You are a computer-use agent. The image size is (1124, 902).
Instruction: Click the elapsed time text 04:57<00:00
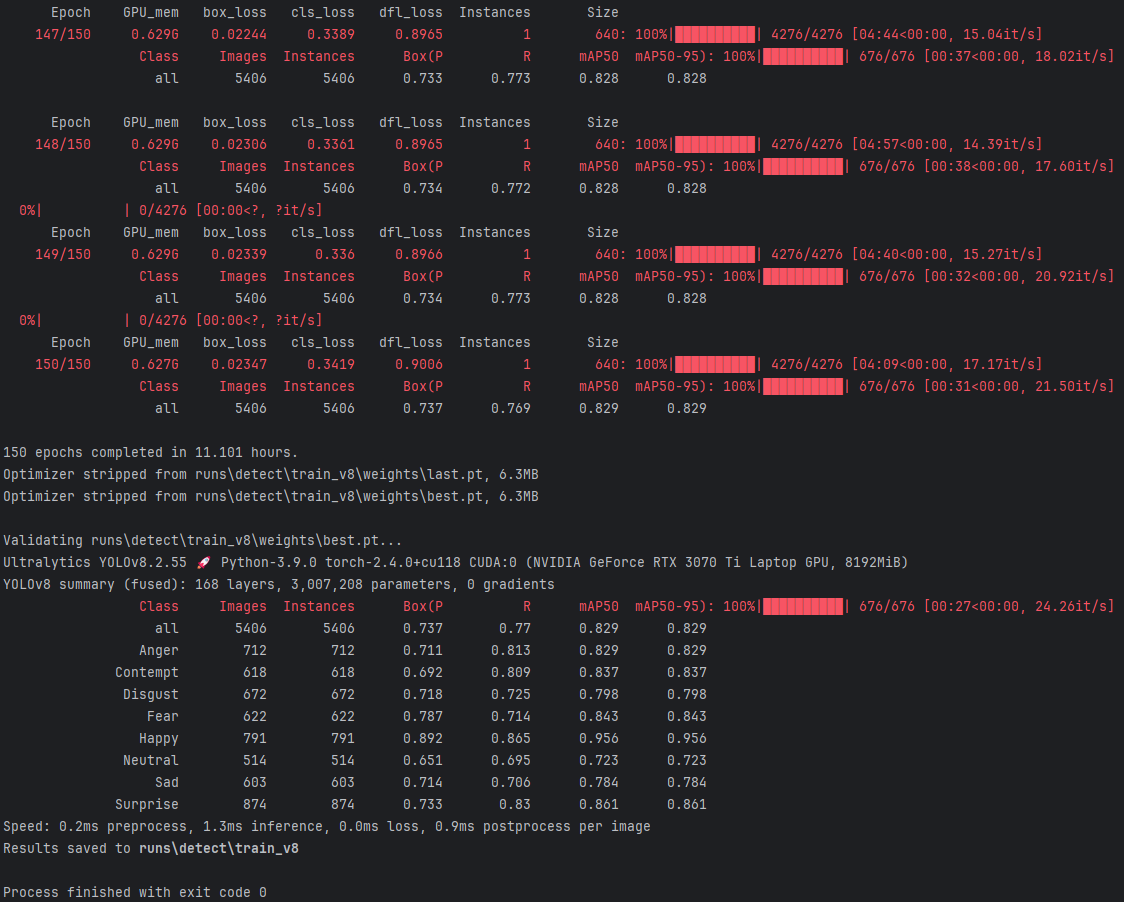point(902,144)
